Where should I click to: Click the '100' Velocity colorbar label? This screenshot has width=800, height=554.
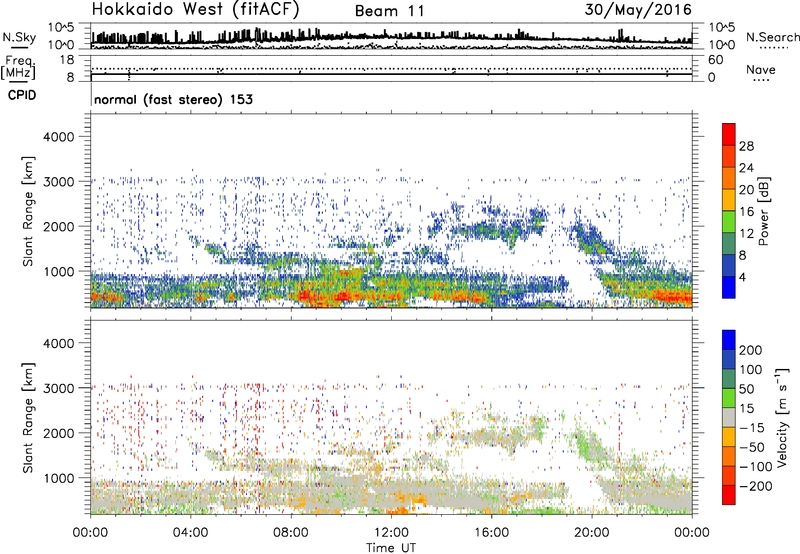click(x=751, y=370)
